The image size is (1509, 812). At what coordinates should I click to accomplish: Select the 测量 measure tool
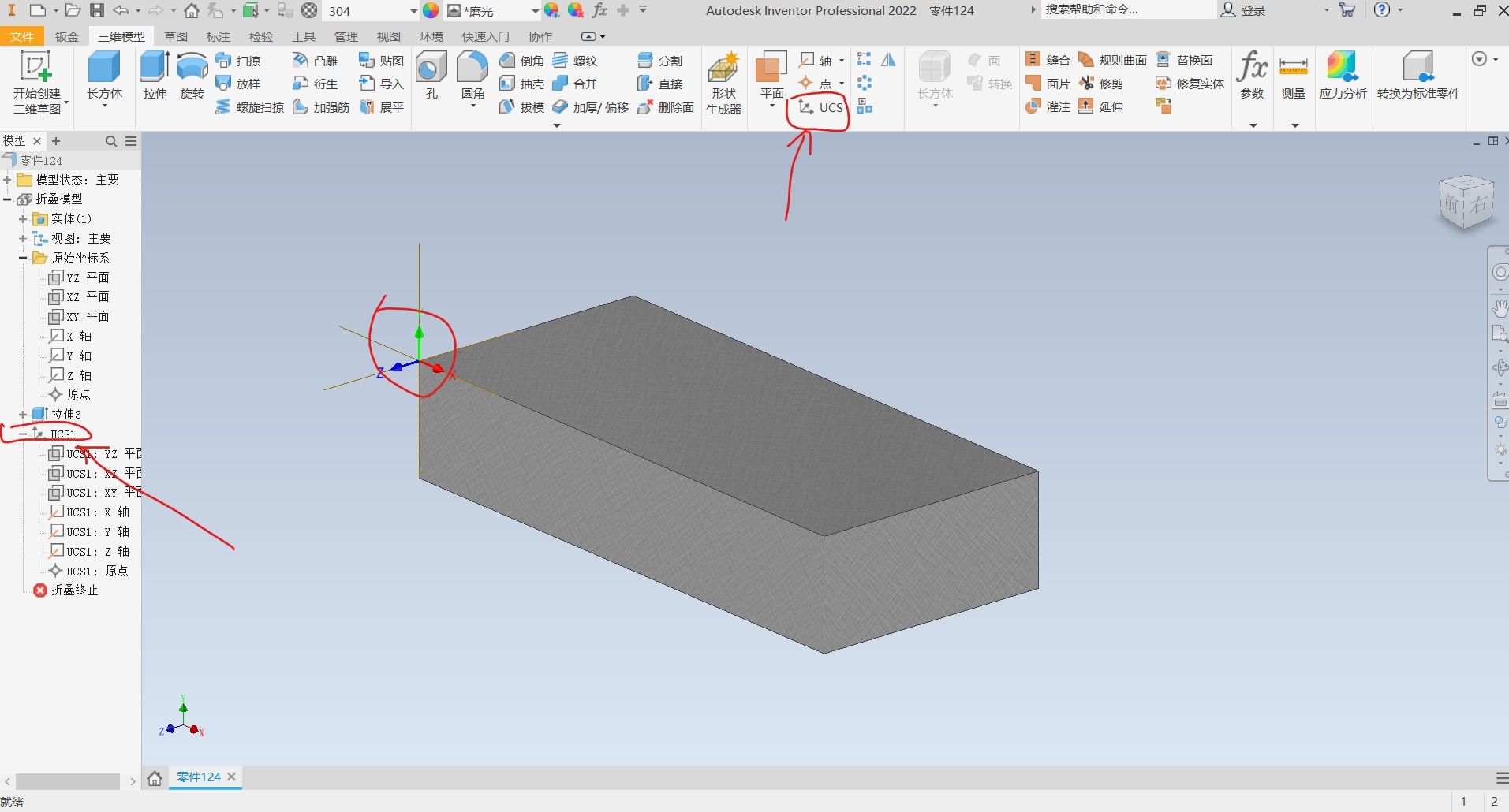click(1294, 76)
